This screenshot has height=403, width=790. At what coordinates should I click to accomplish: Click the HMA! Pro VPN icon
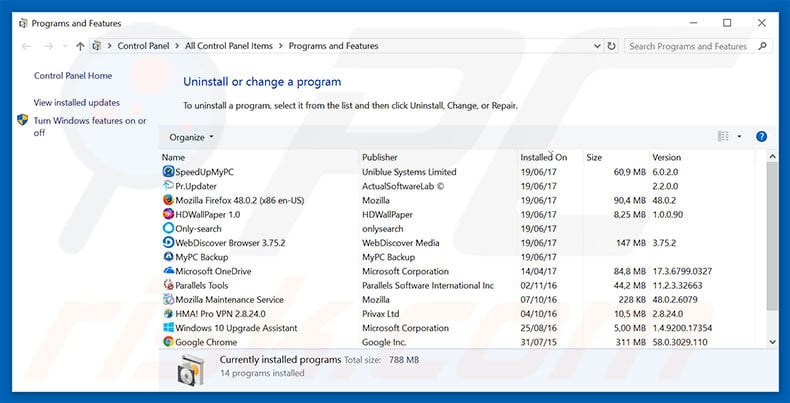[168, 313]
